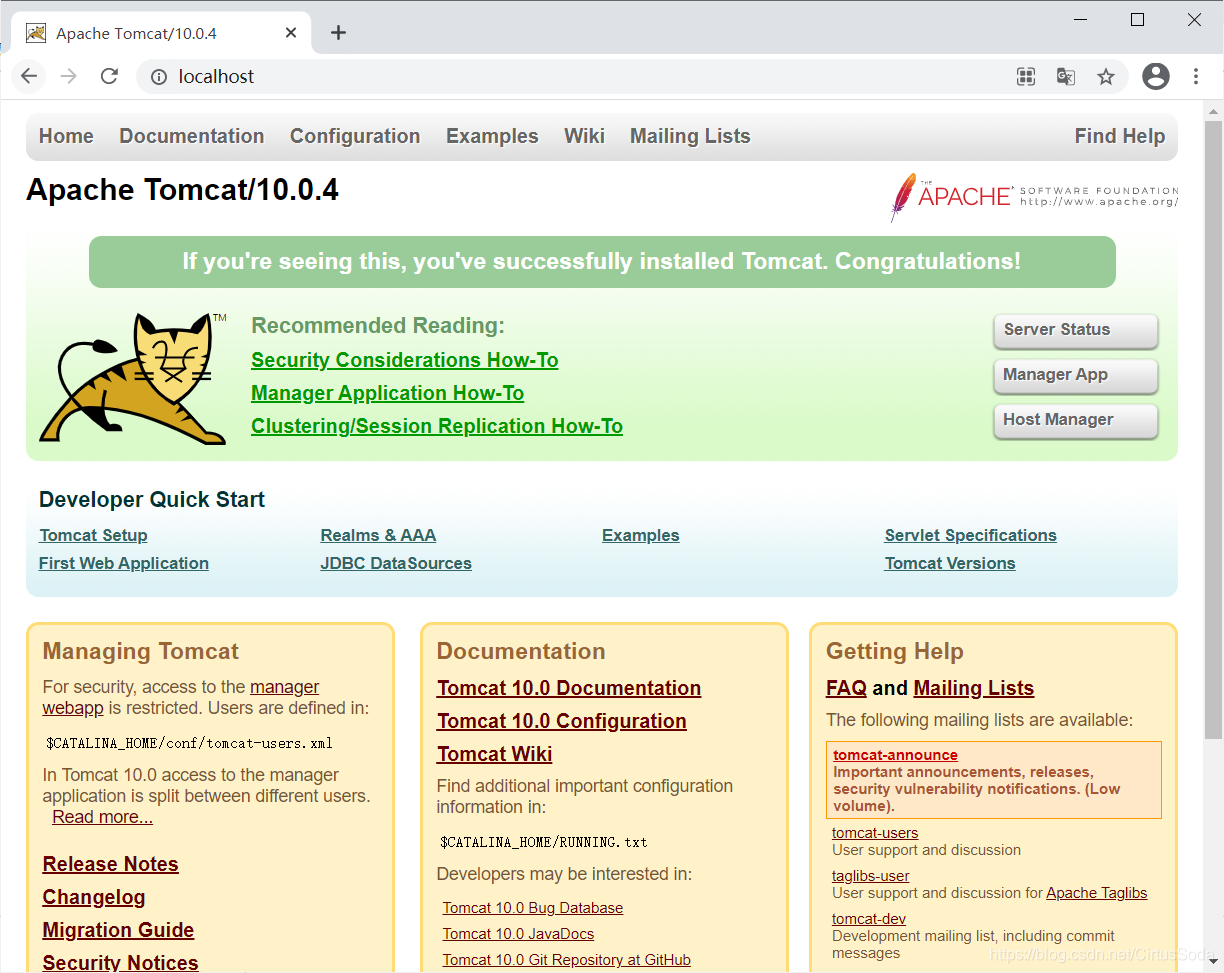Open Examples in the top nav bar
This screenshot has height=973, width=1224.
[492, 136]
